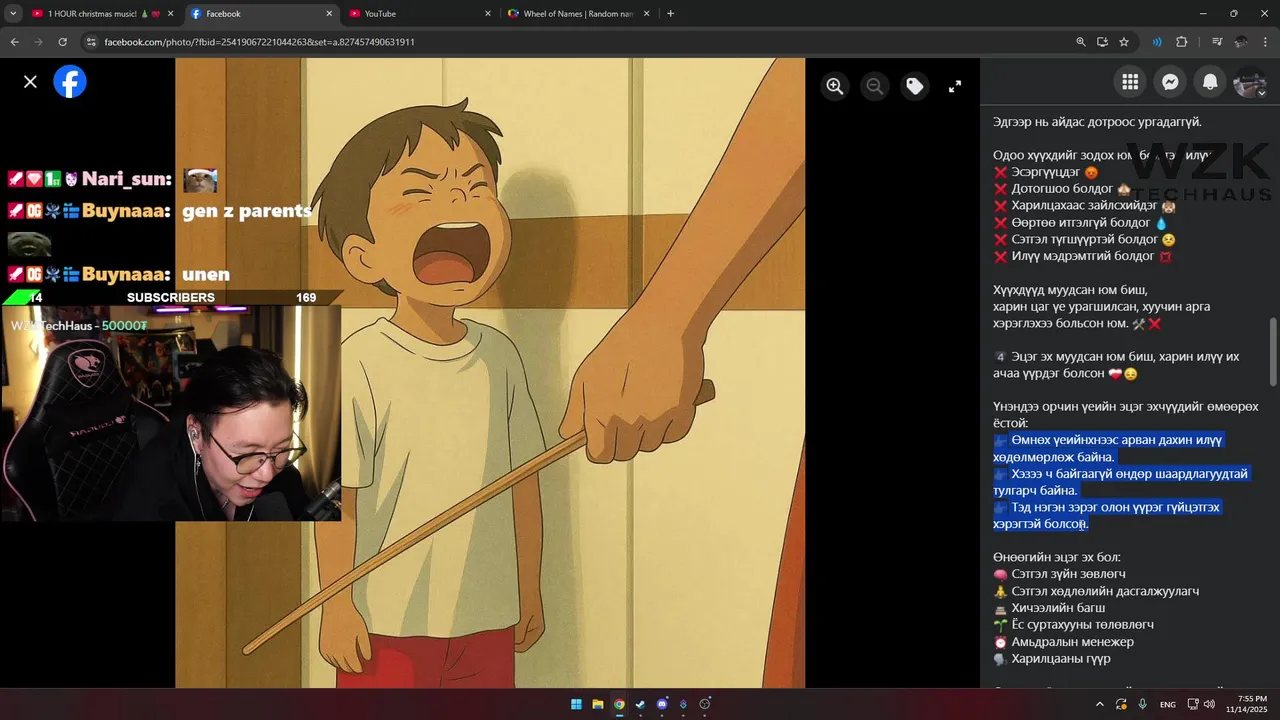The height and width of the screenshot is (720, 1280).
Task: Open the Facebook menu grid
Action: point(1130,82)
